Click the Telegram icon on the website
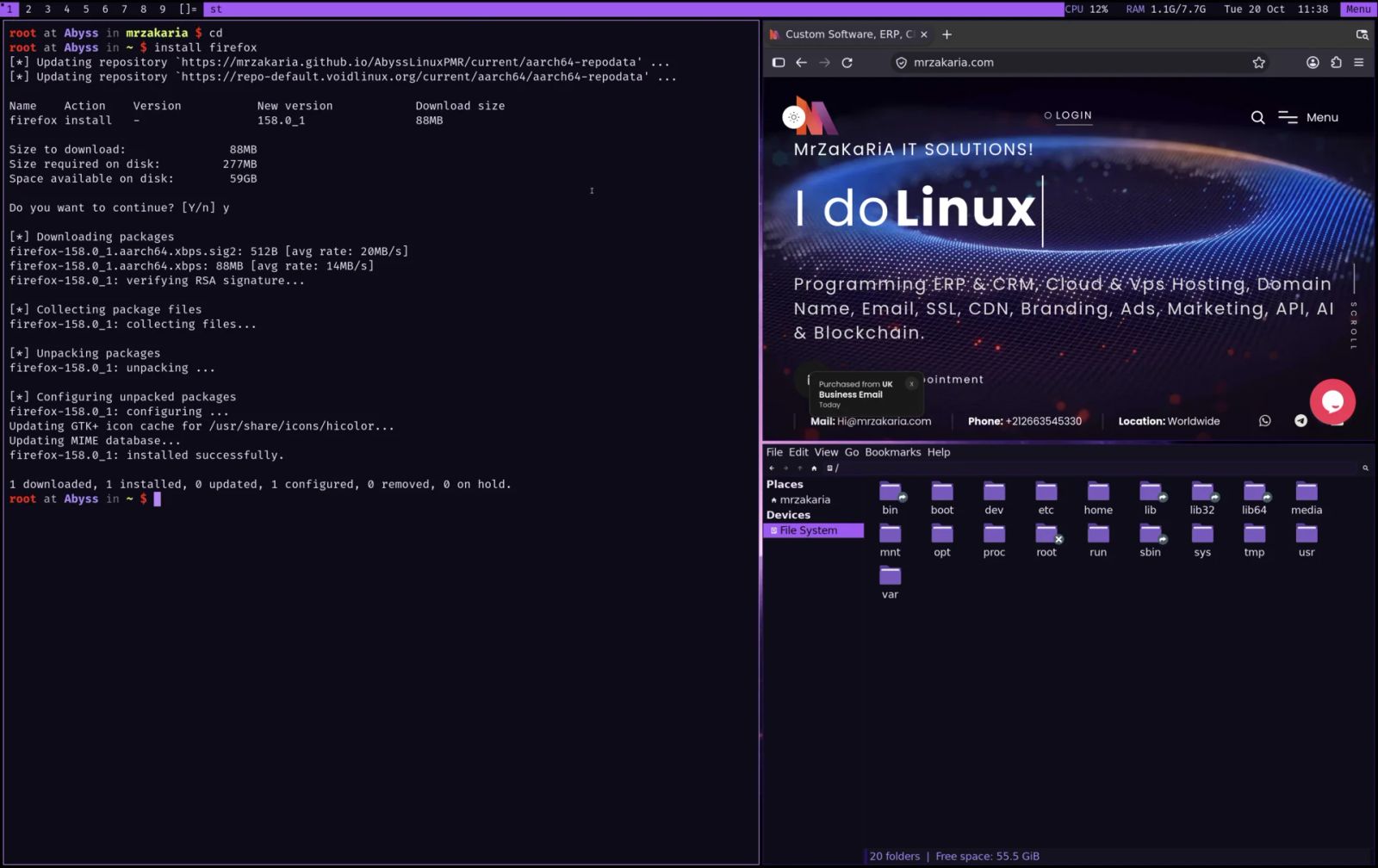Viewport: 1378px width, 868px height. pyautogui.click(x=1300, y=421)
